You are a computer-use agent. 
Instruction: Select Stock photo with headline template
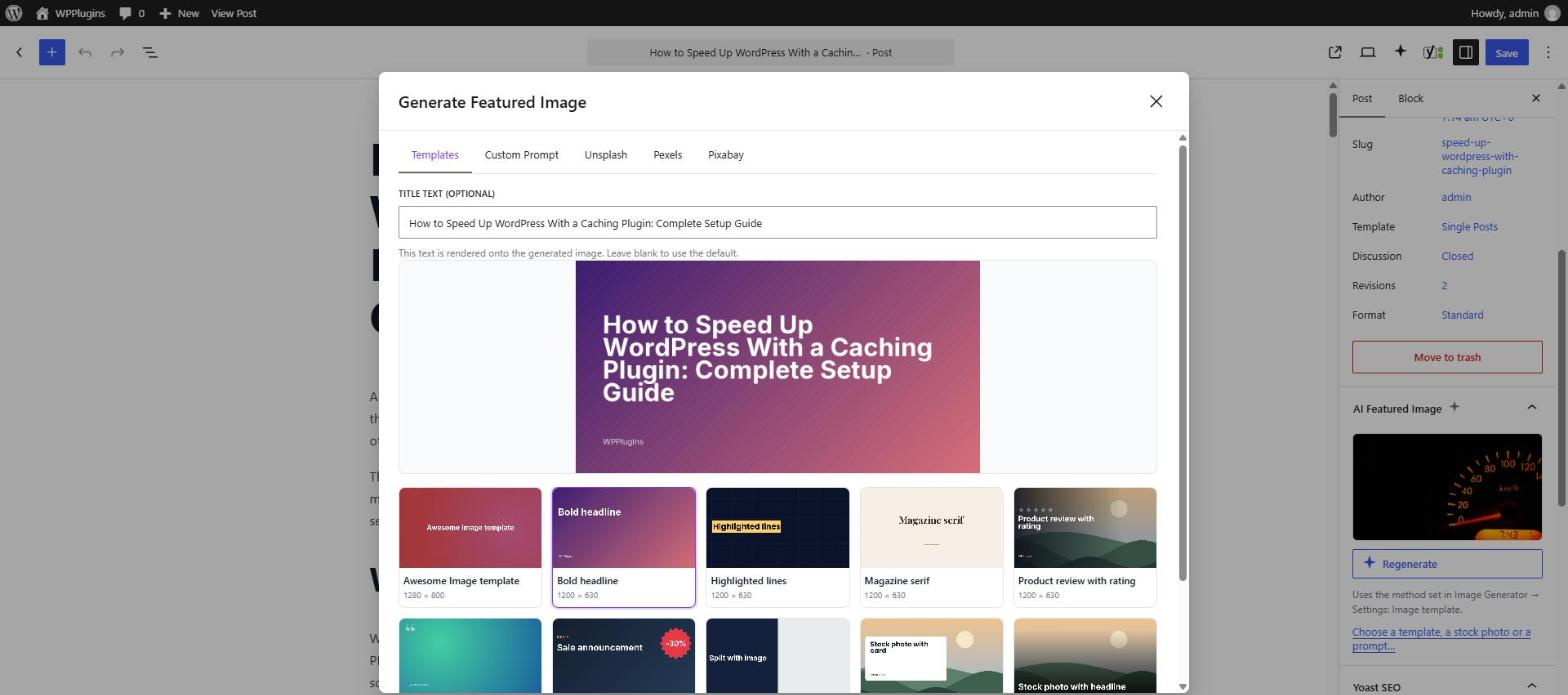1085,655
